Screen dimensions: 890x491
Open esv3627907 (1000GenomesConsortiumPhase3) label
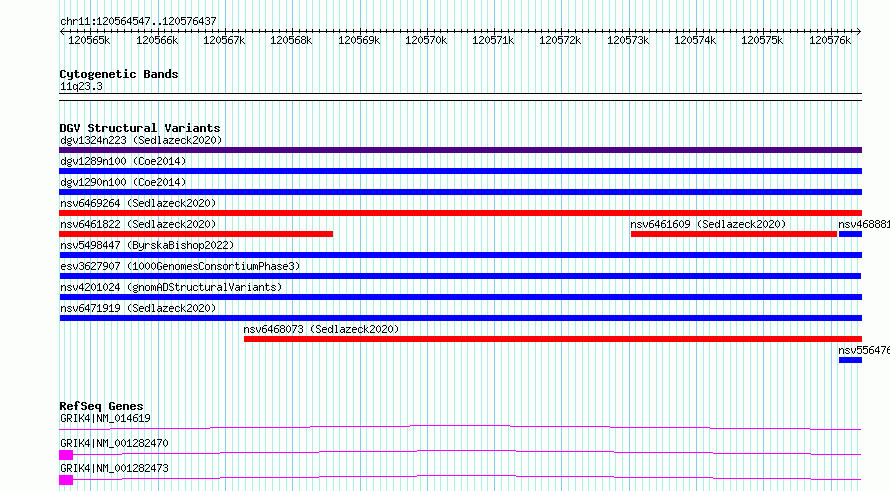[x=180, y=266]
